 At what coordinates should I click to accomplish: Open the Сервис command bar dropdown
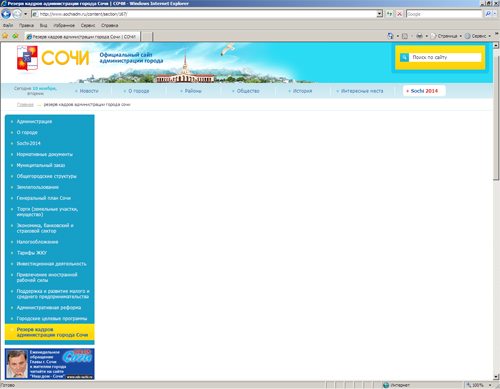478,36
